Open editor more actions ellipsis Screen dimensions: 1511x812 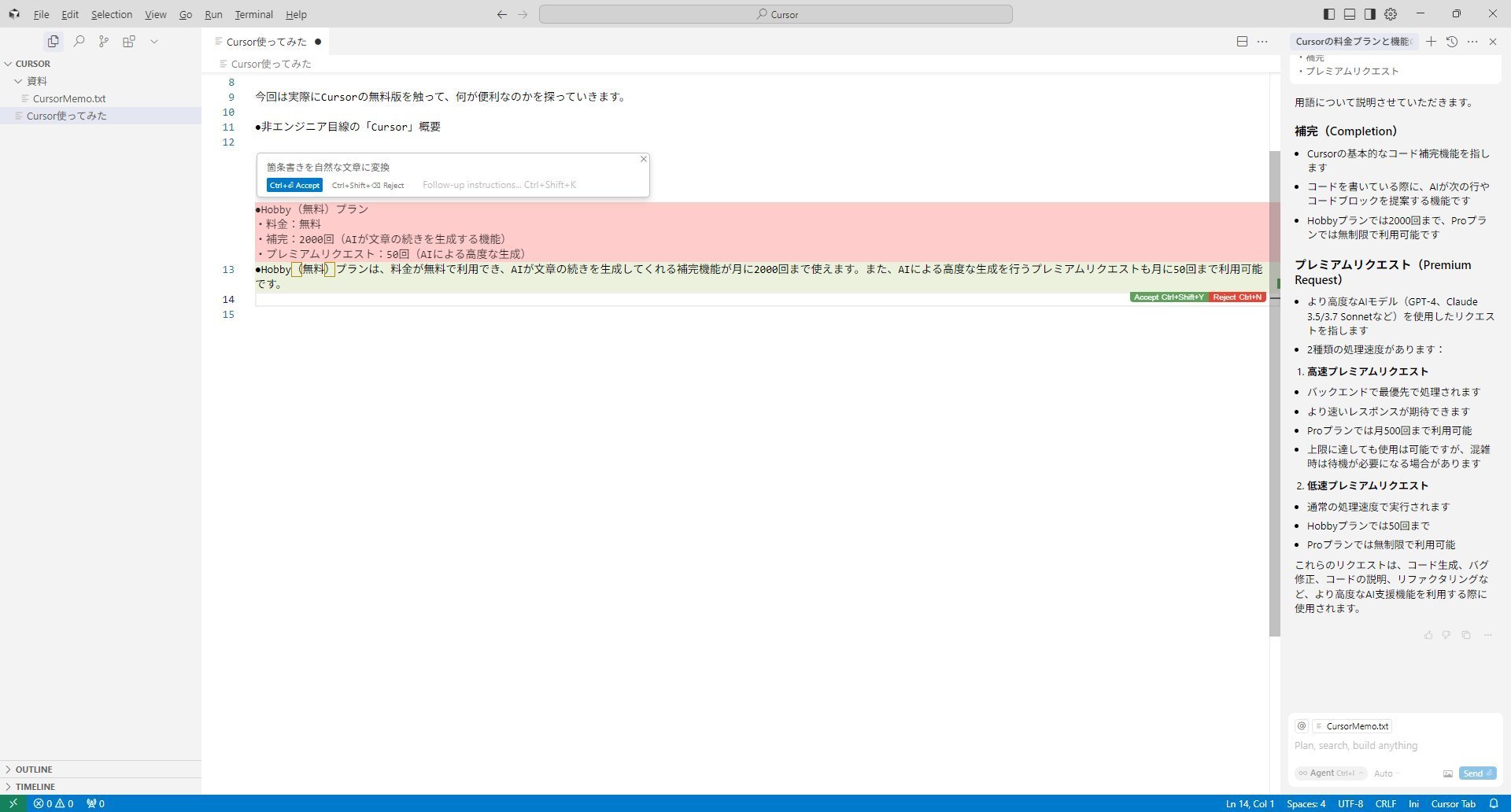1262,42
